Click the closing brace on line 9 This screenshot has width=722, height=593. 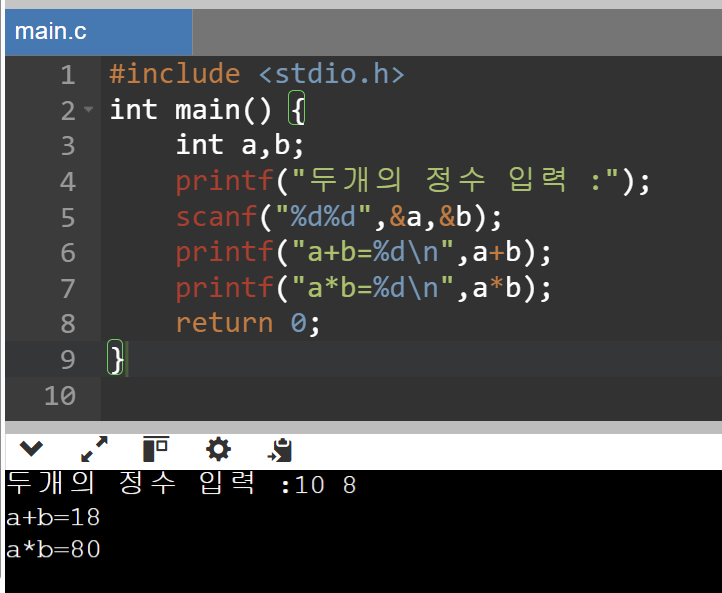(x=116, y=359)
